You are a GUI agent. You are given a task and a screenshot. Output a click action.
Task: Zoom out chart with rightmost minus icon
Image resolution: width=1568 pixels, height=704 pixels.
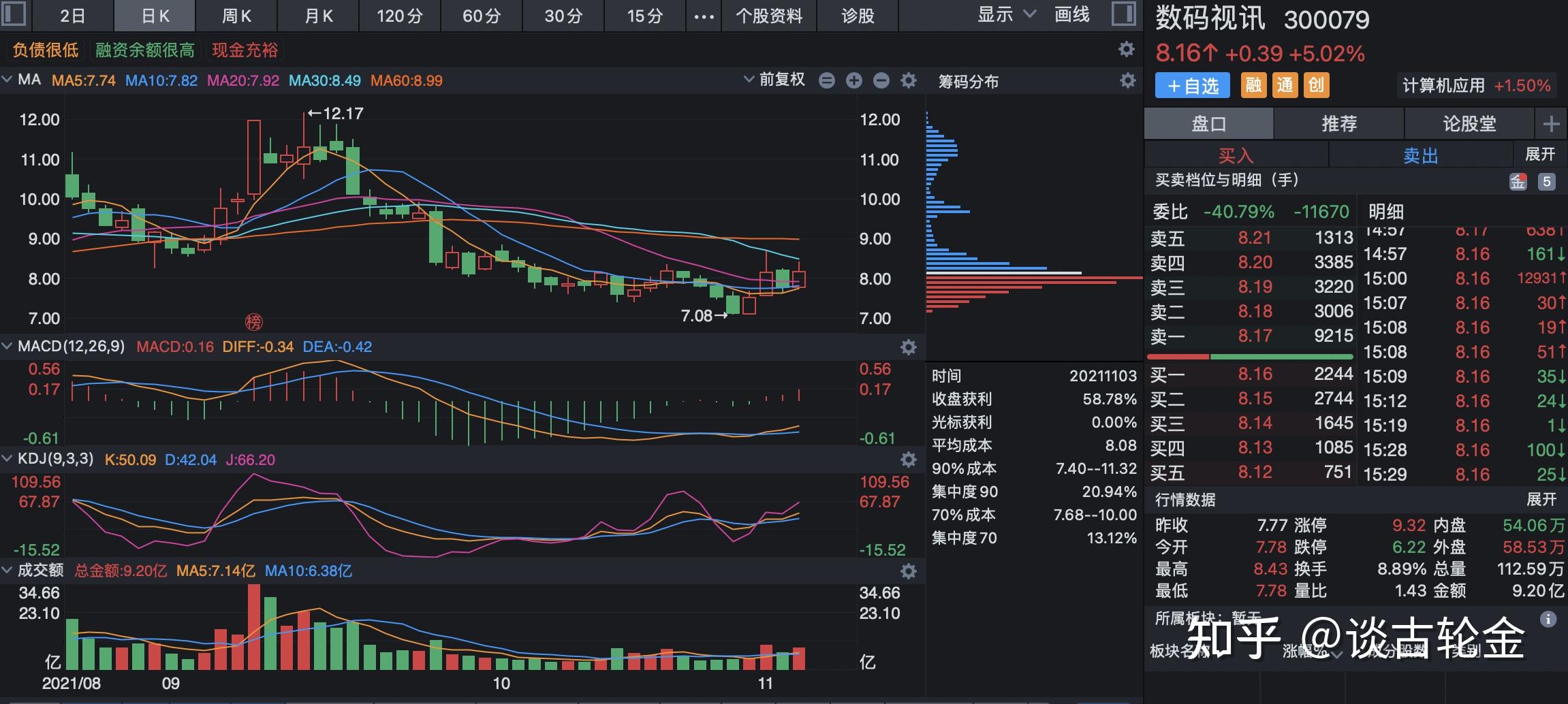pyautogui.click(x=881, y=80)
